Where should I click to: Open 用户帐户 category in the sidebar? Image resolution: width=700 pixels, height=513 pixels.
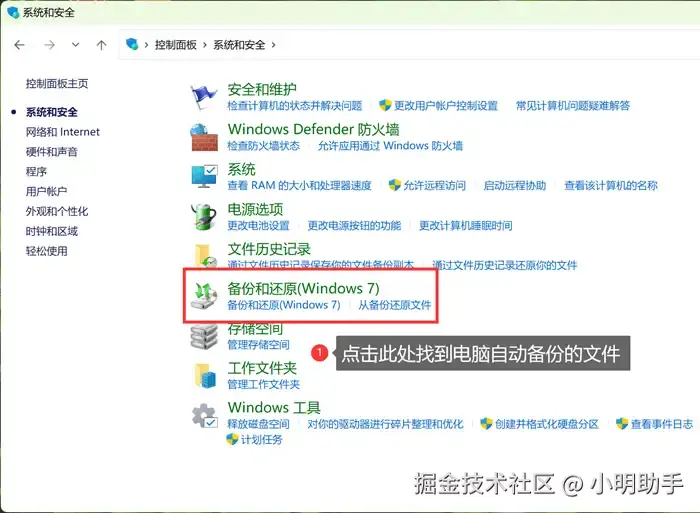tap(46, 192)
